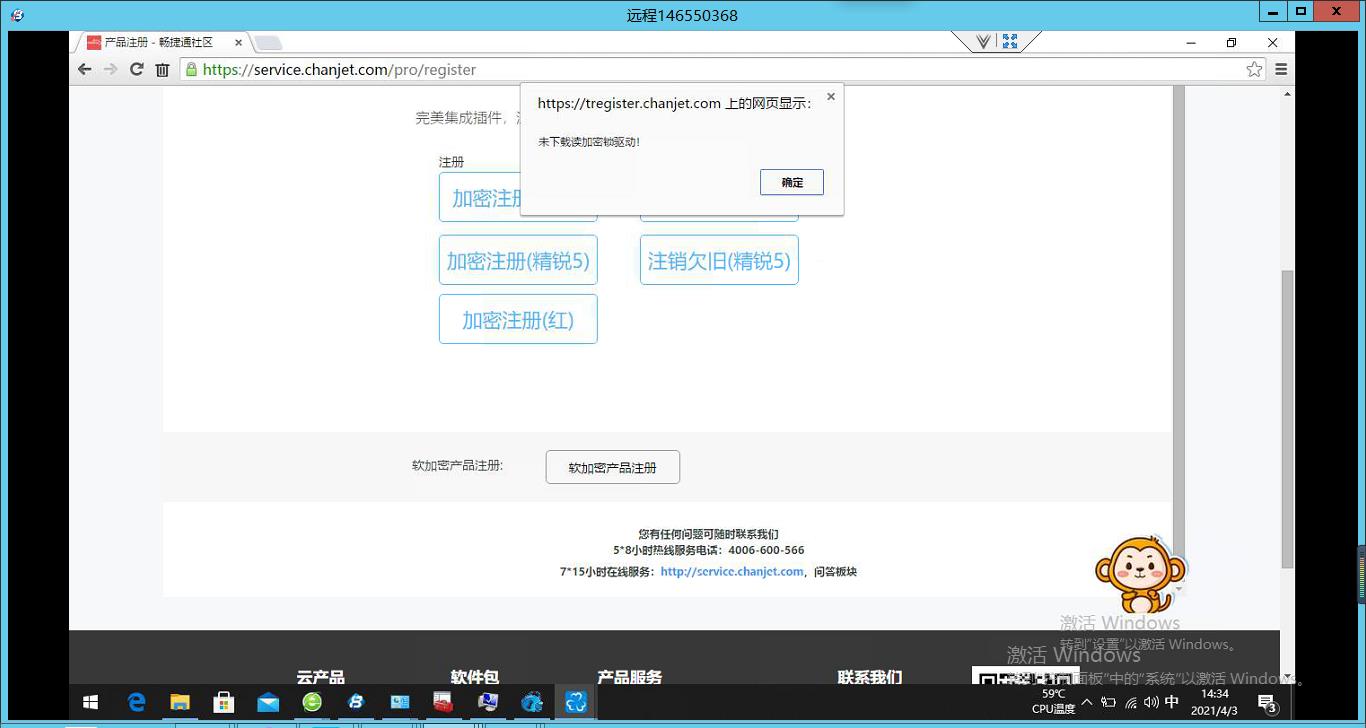Click the 注册 section label
This screenshot has height=728, width=1366.
[x=451, y=162]
